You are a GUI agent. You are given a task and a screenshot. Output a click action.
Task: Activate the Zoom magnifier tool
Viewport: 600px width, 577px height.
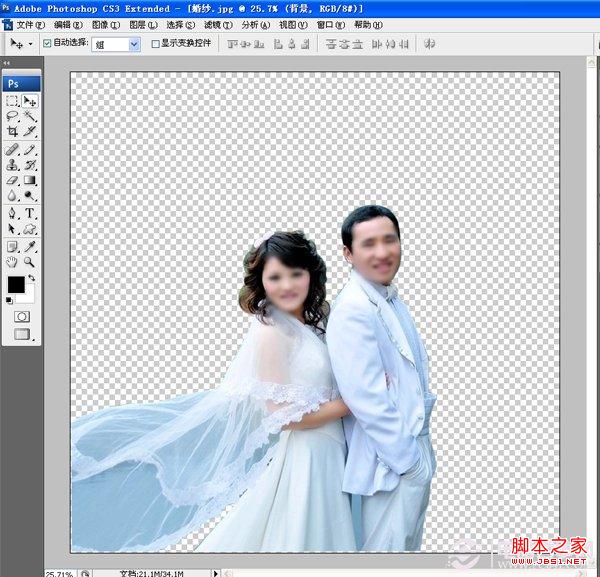(x=30, y=261)
